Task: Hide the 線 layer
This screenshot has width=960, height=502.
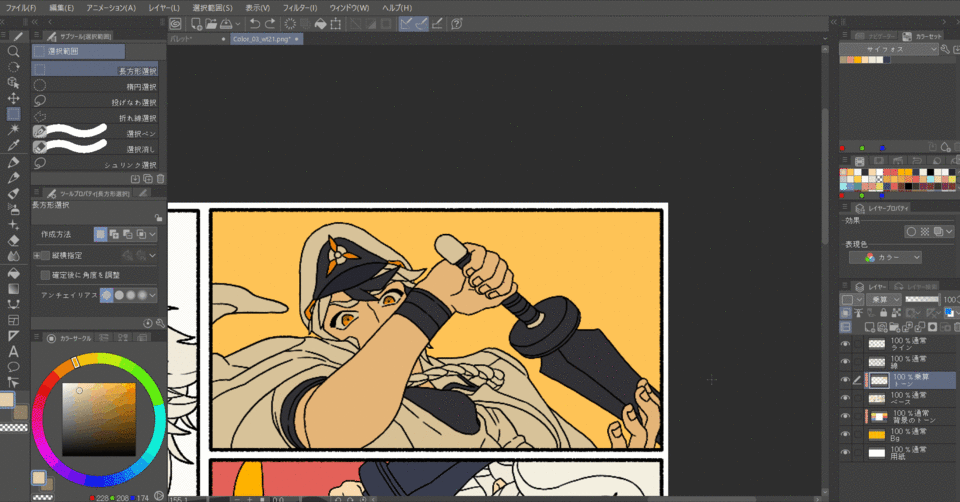Action: tap(846, 362)
